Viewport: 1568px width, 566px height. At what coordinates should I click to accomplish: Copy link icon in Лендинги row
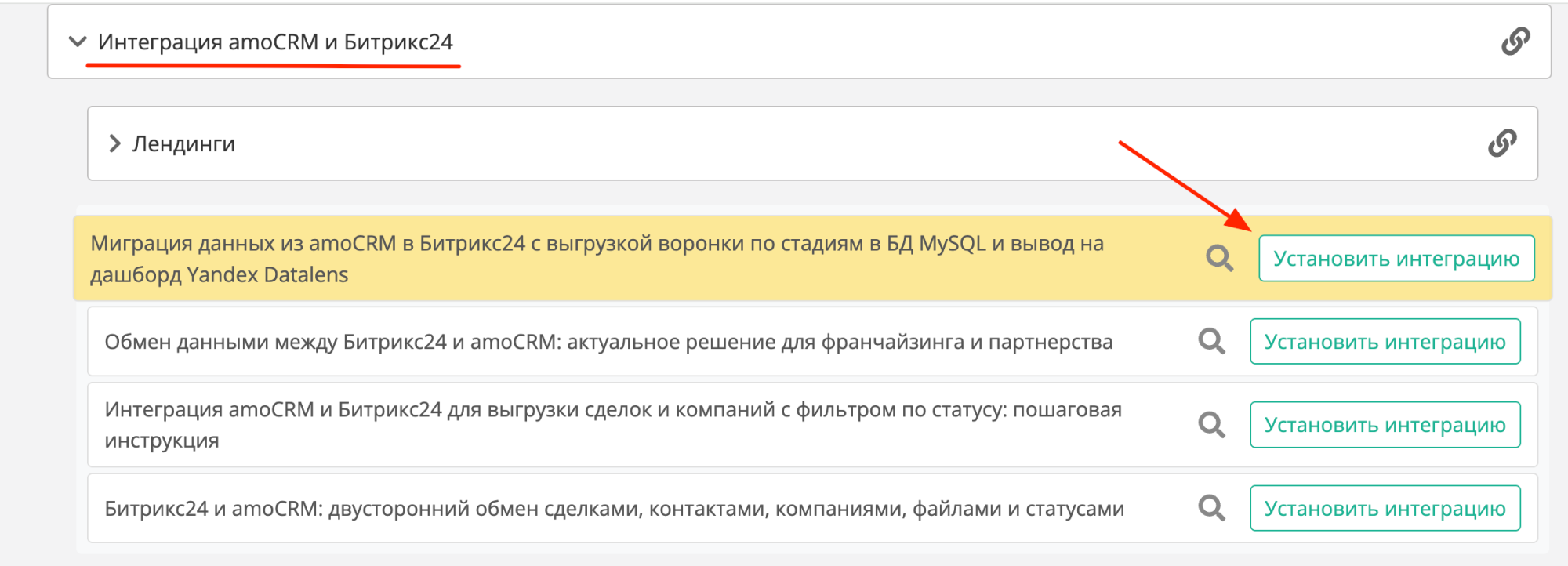(x=1501, y=143)
